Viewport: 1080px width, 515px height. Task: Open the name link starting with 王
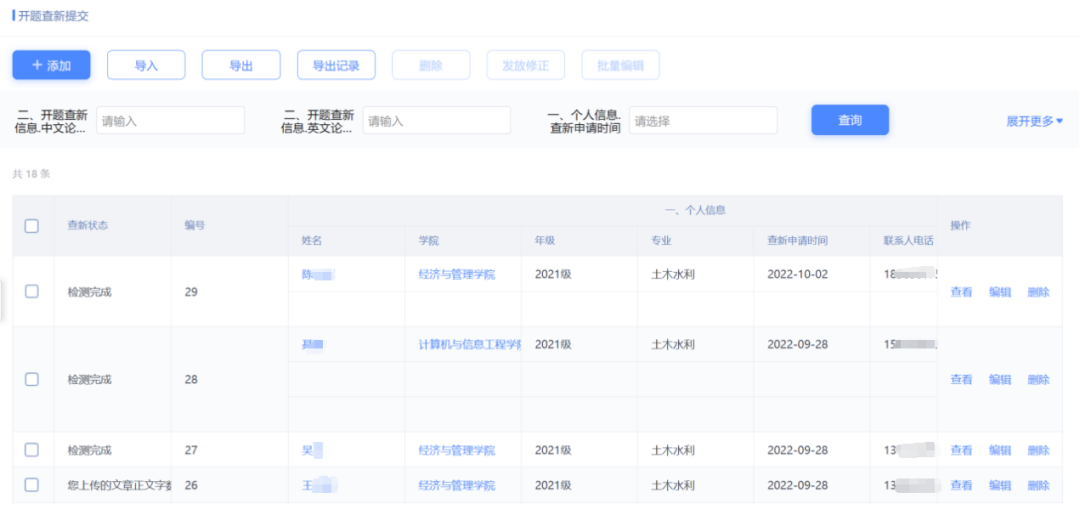320,485
